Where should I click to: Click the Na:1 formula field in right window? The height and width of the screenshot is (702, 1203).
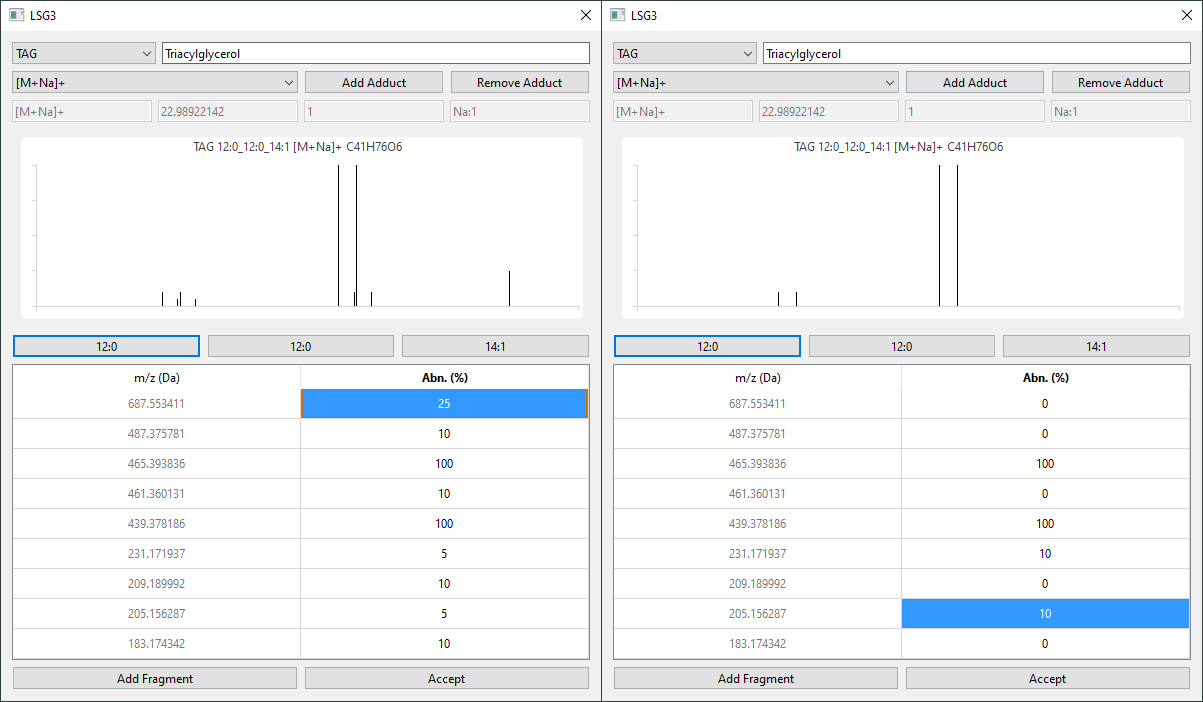pyautogui.click(x=1121, y=111)
